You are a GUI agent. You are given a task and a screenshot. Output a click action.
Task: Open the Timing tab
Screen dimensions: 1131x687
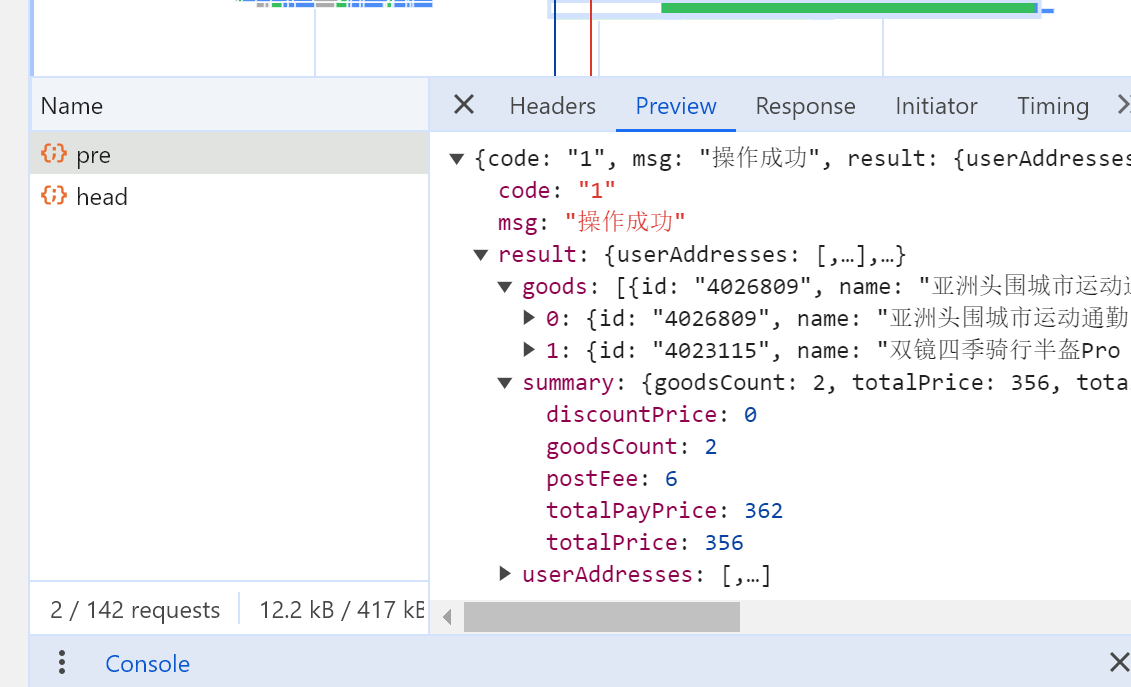(x=1052, y=106)
